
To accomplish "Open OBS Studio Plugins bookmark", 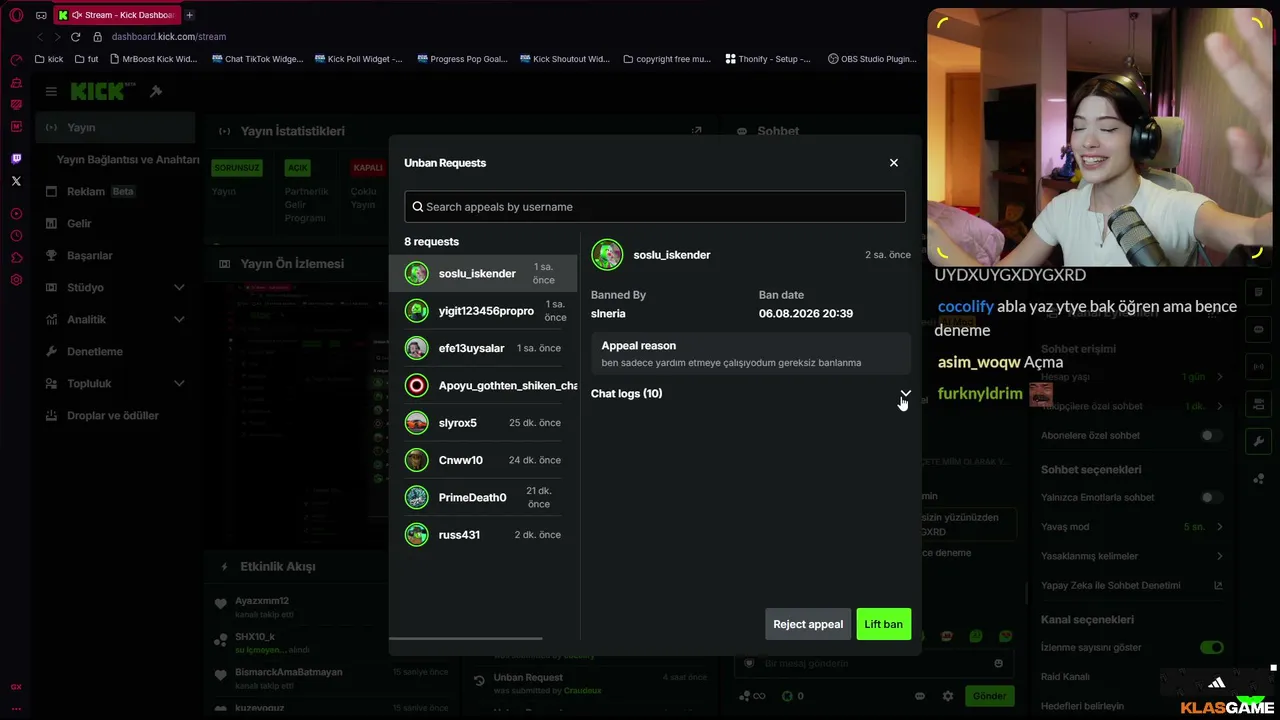I will 872,59.
